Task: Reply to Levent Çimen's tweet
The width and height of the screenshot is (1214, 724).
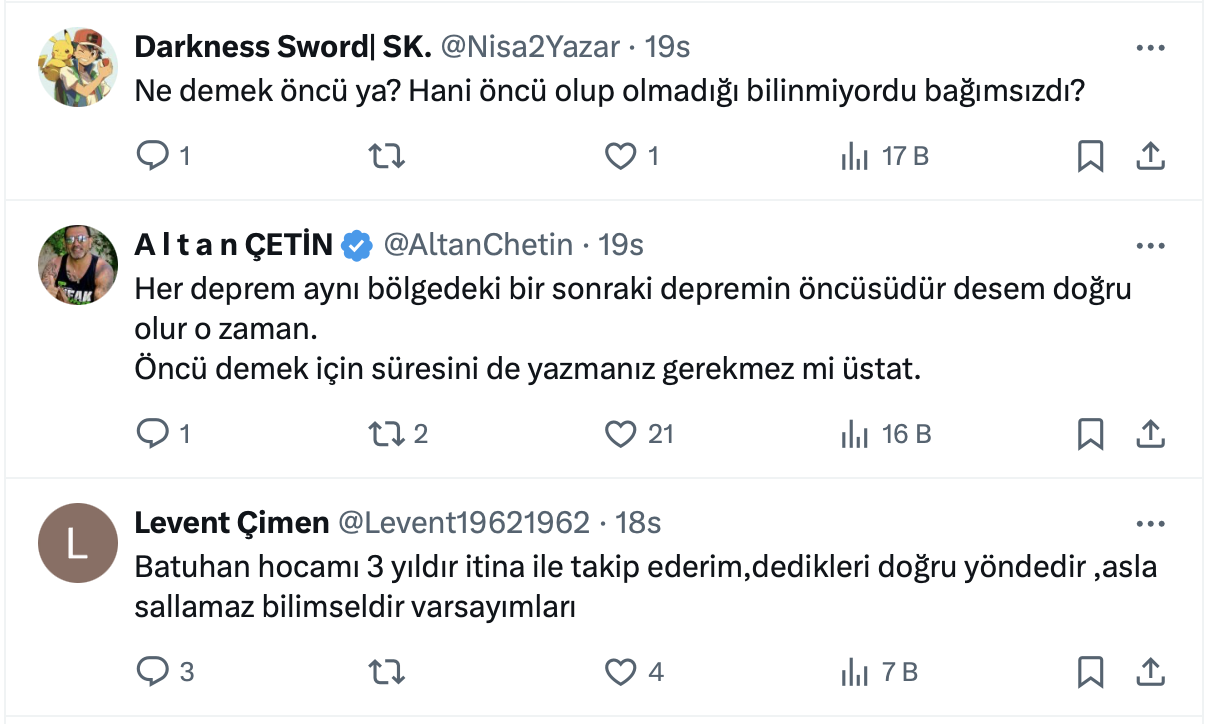Action: [152, 672]
